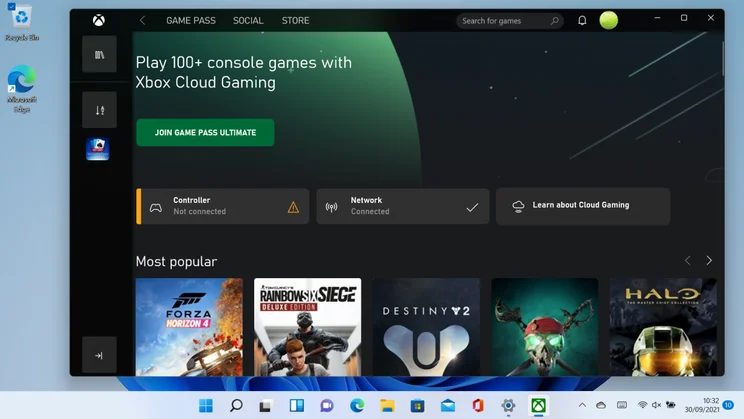Screen dimensions: 744x419
Task: Open Rainbow Six Siege game tile
Action: click(307, 327)
